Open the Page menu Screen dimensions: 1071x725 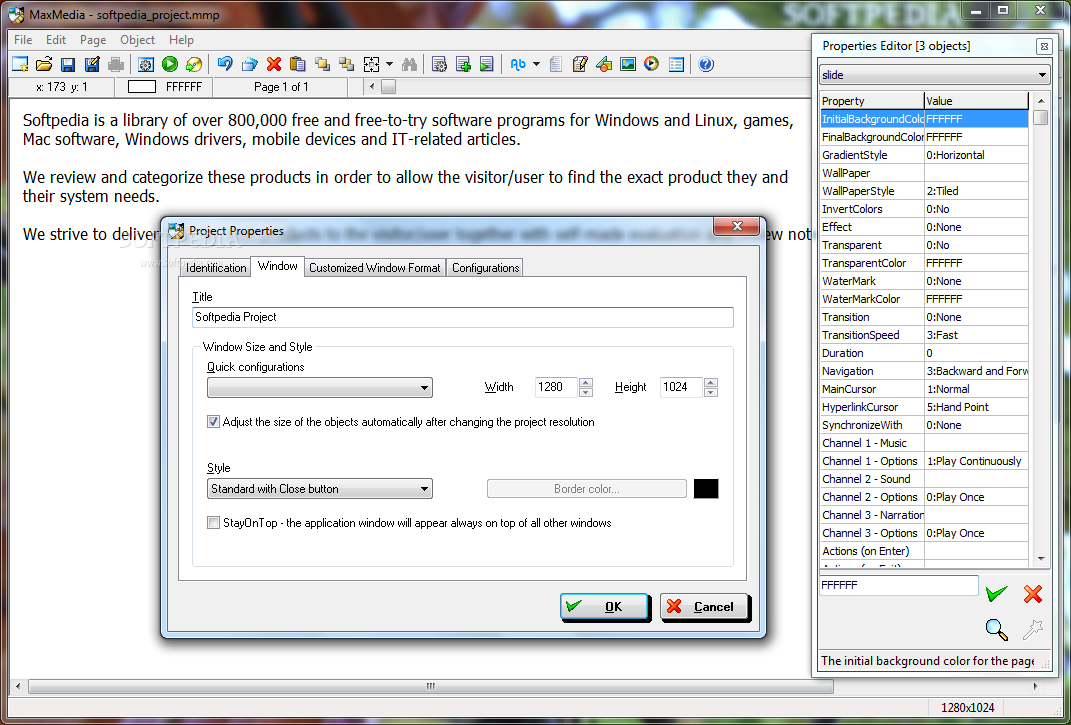pos(93,40)
